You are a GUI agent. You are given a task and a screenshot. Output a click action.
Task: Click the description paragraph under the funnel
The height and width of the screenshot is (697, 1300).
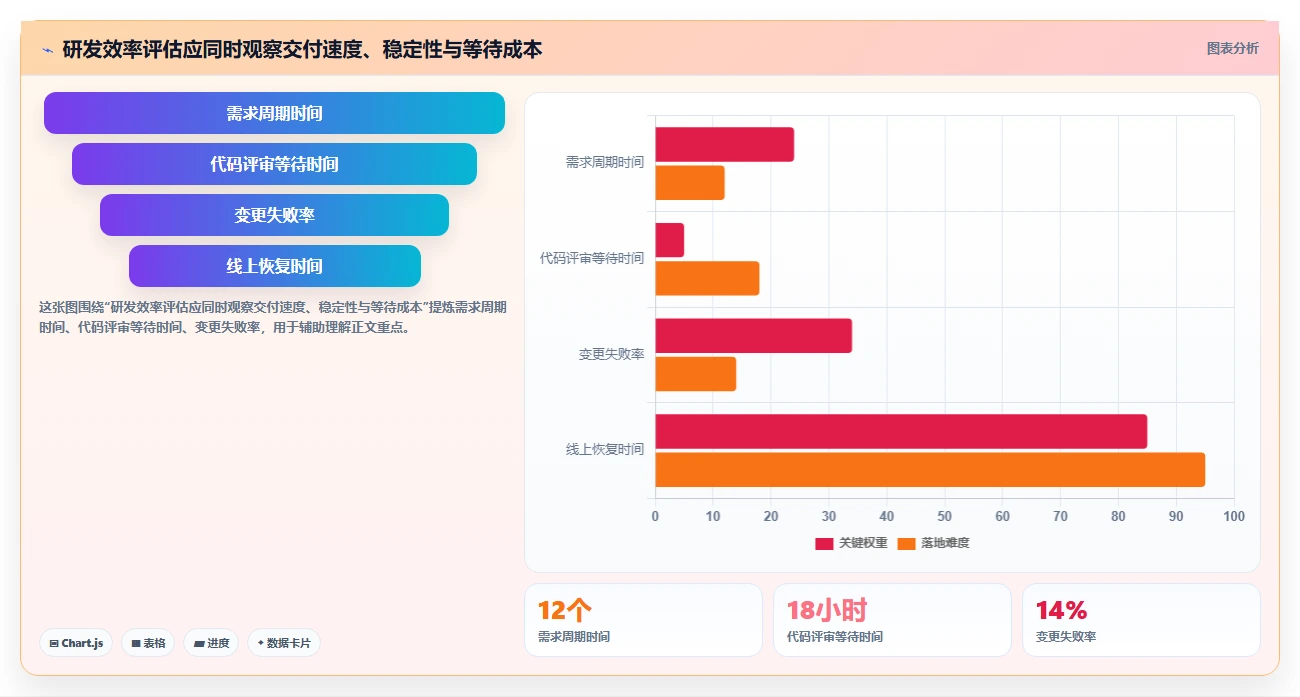(272, 317)
